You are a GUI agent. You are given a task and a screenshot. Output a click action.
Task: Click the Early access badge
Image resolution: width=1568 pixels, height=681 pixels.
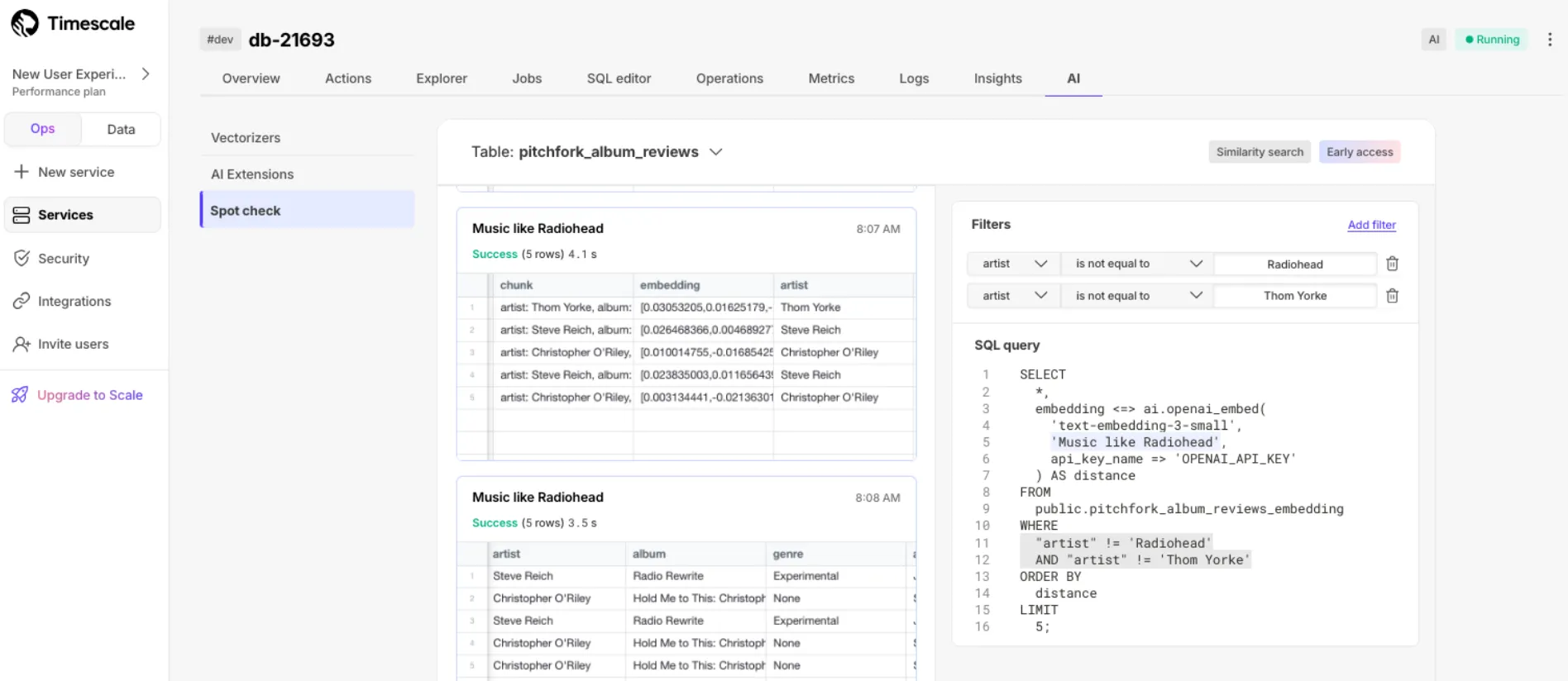[x=1360, y=152]
